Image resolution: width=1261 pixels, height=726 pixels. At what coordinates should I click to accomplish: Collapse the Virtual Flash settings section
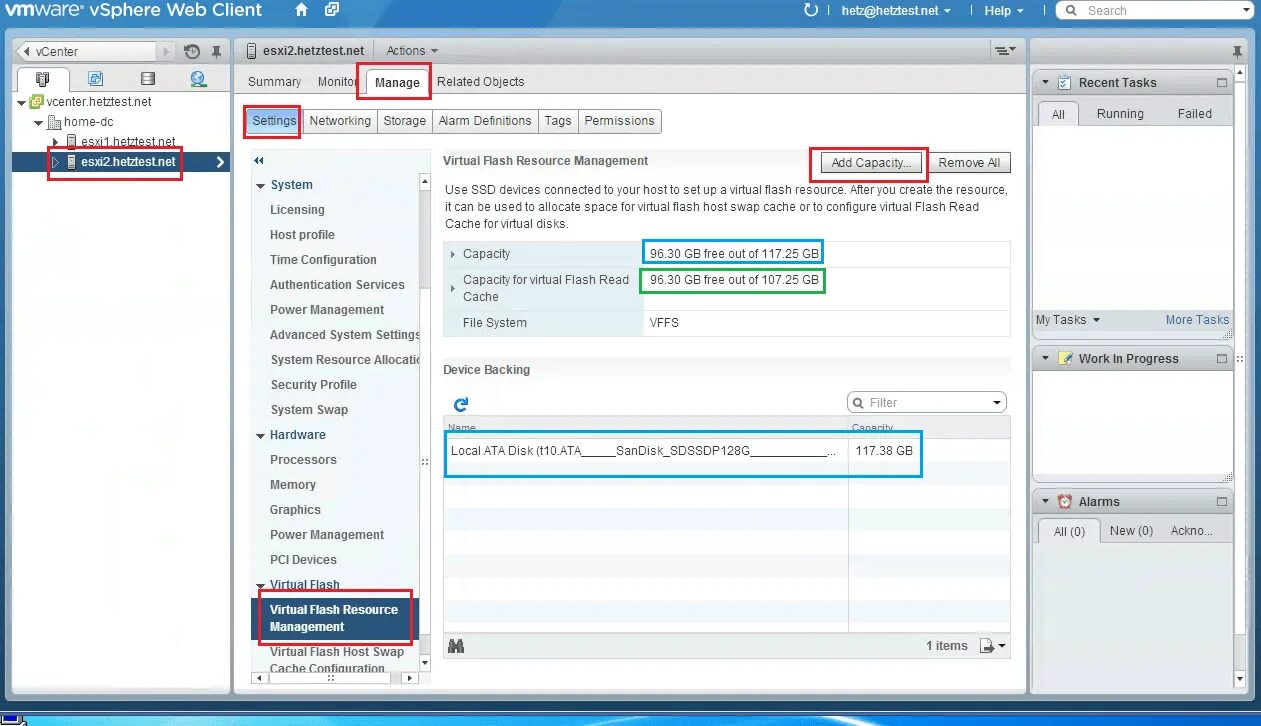click(261, 585)
